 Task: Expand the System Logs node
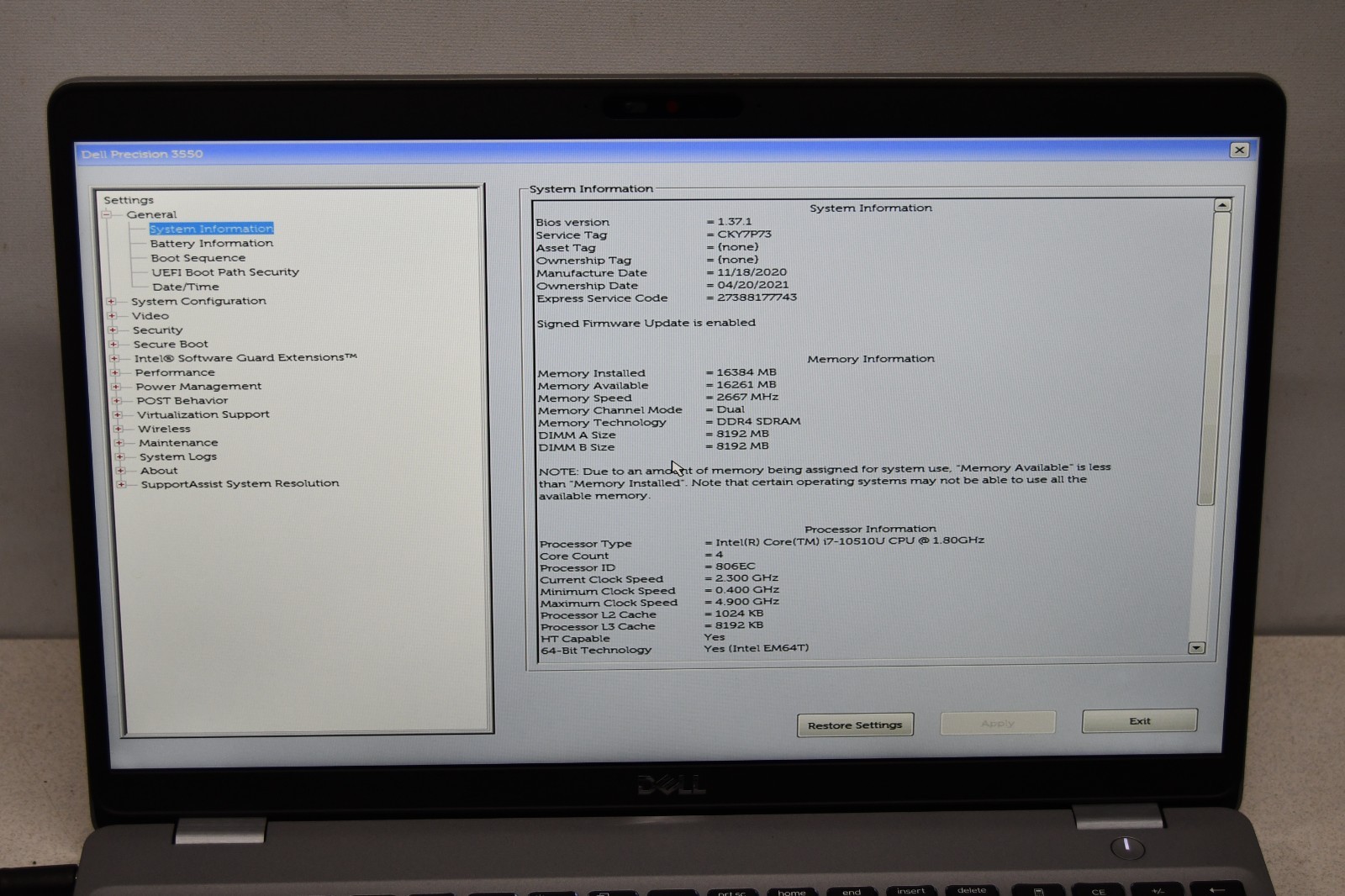[120, 456]
